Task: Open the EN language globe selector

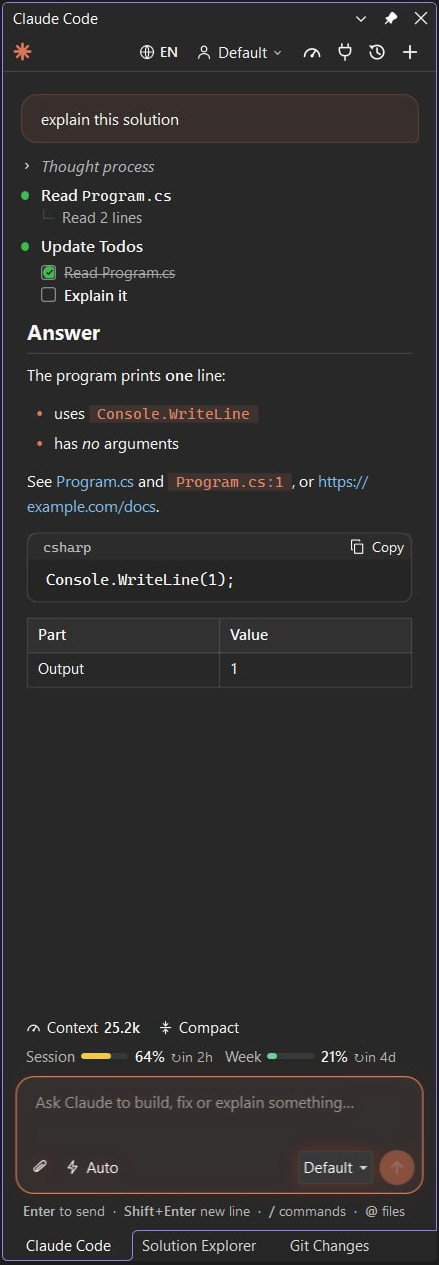Action: point(158,52)
